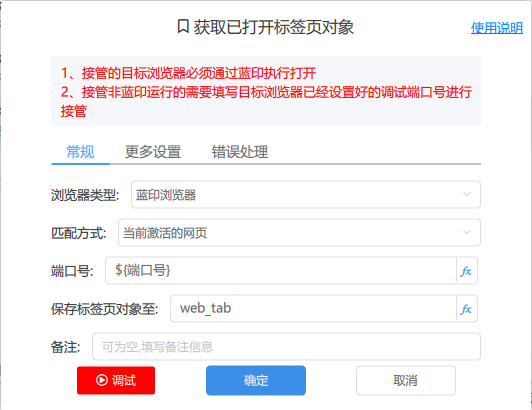
Task: Confirm with the 确定 button
Action: coord(256,380)
